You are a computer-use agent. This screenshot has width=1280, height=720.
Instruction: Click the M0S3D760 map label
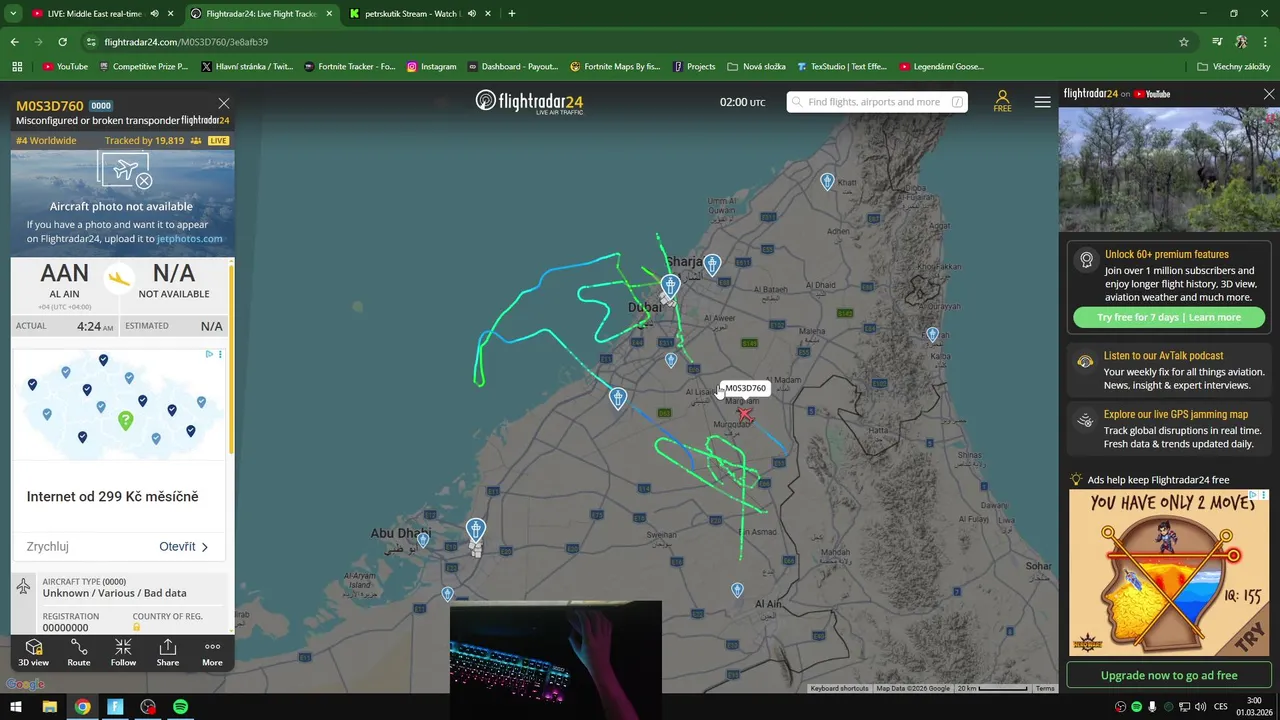pos(745,388)
